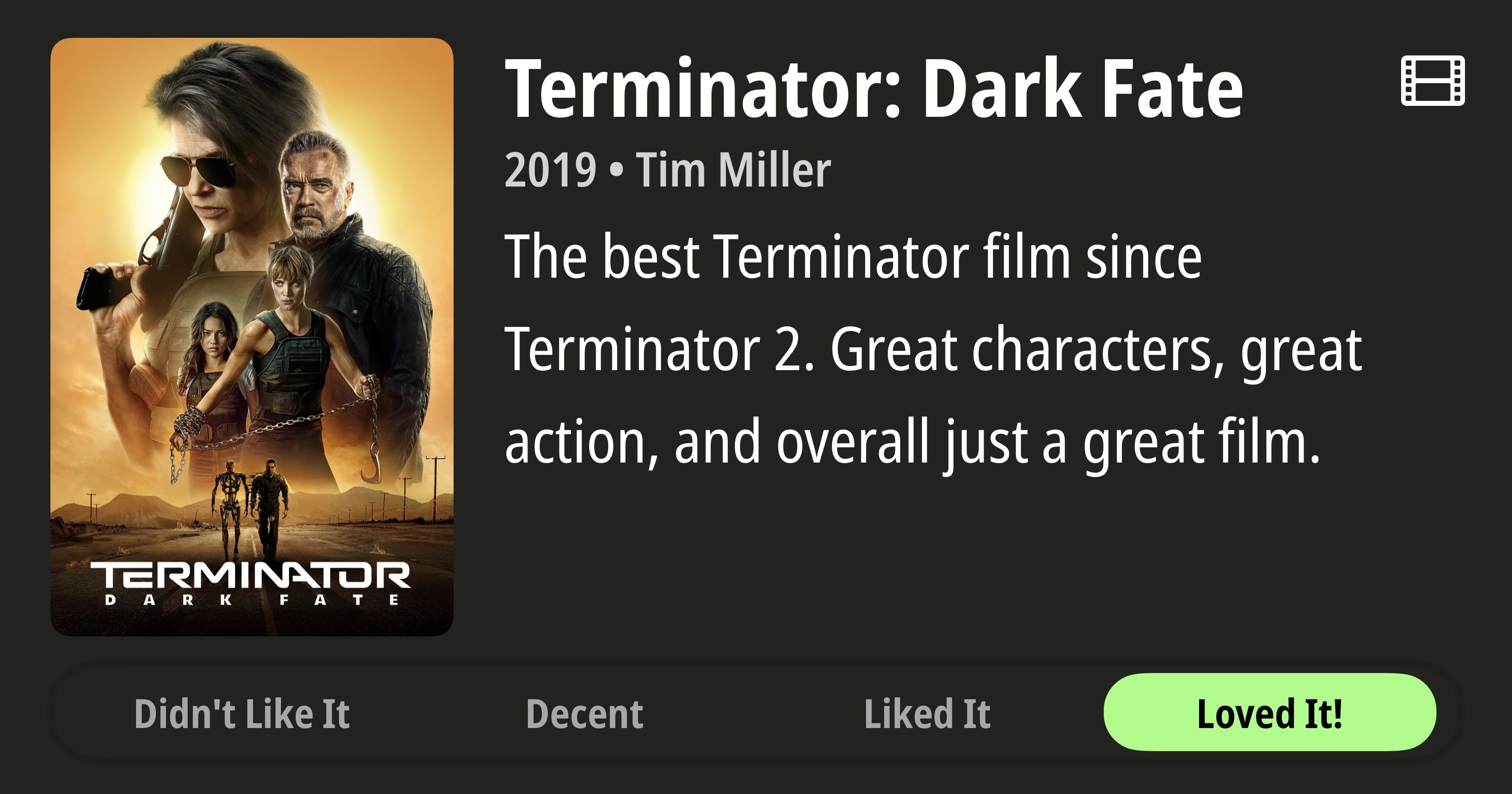
Task: Open the Terminator: Dark Fate poster
Action: click(x=252, y=337)
